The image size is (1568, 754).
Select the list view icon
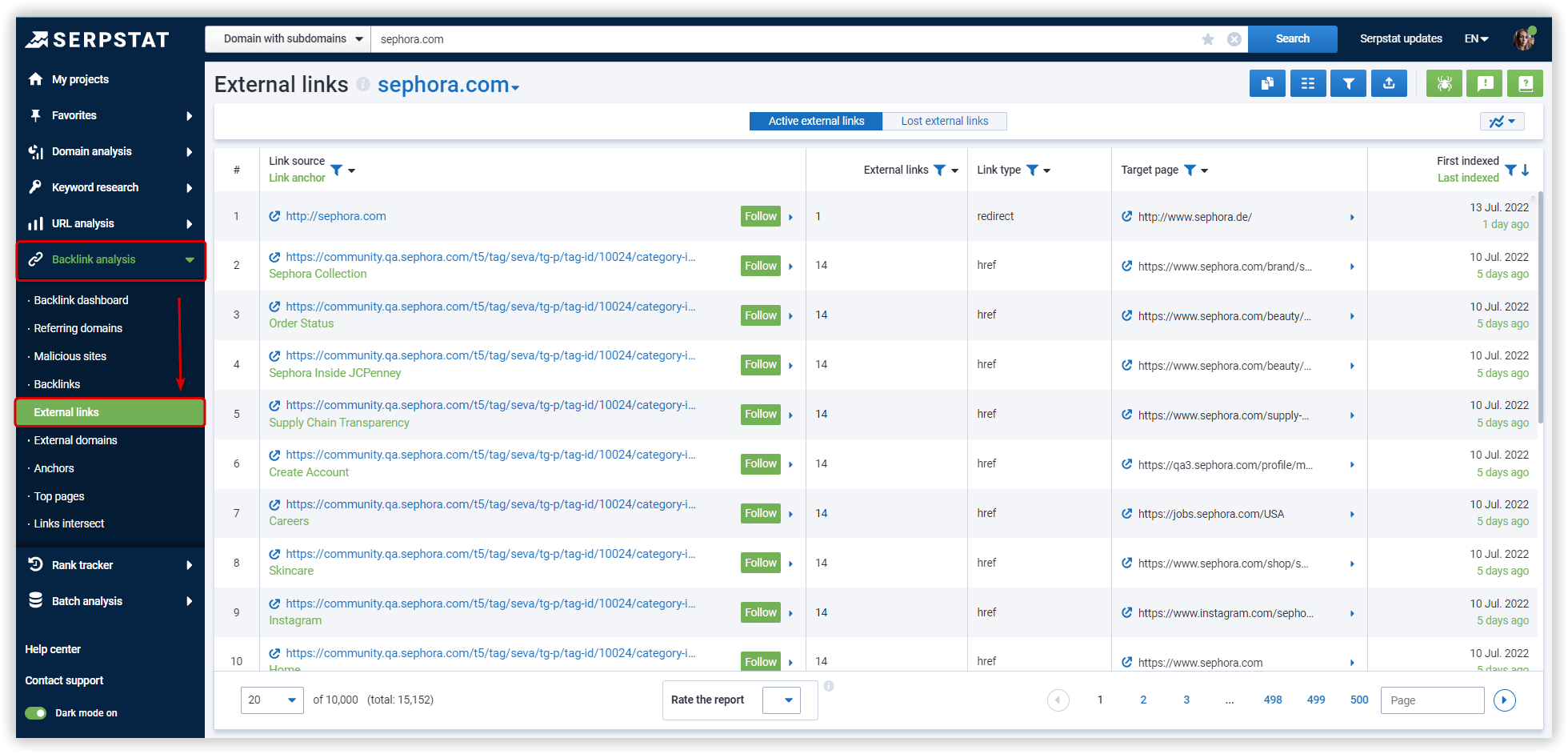1308,83
